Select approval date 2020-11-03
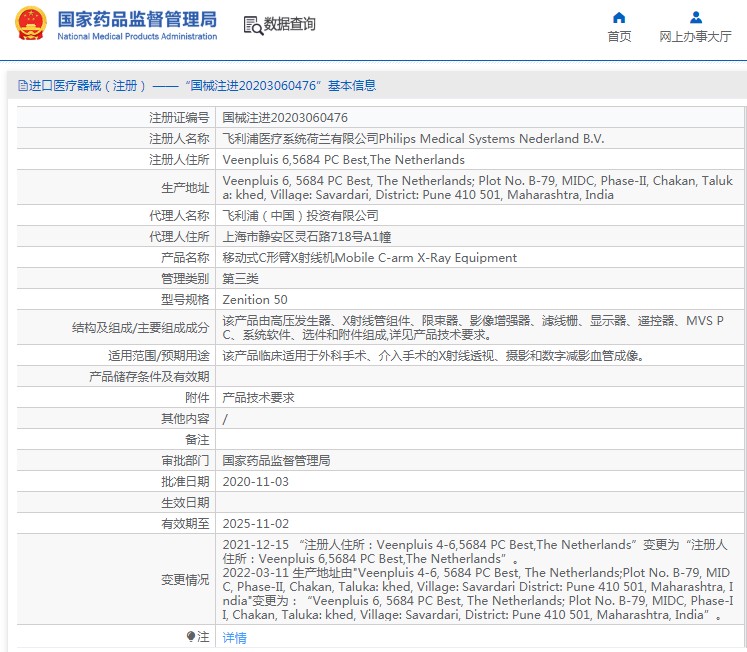 pyautogui.click(x=255, y=481)
